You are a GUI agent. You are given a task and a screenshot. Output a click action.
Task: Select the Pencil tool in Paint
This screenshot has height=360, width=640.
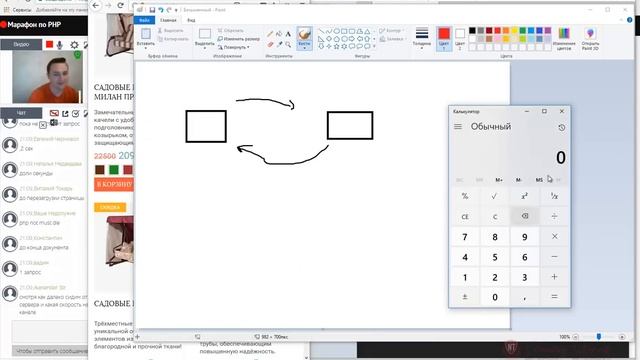point(270,34)
